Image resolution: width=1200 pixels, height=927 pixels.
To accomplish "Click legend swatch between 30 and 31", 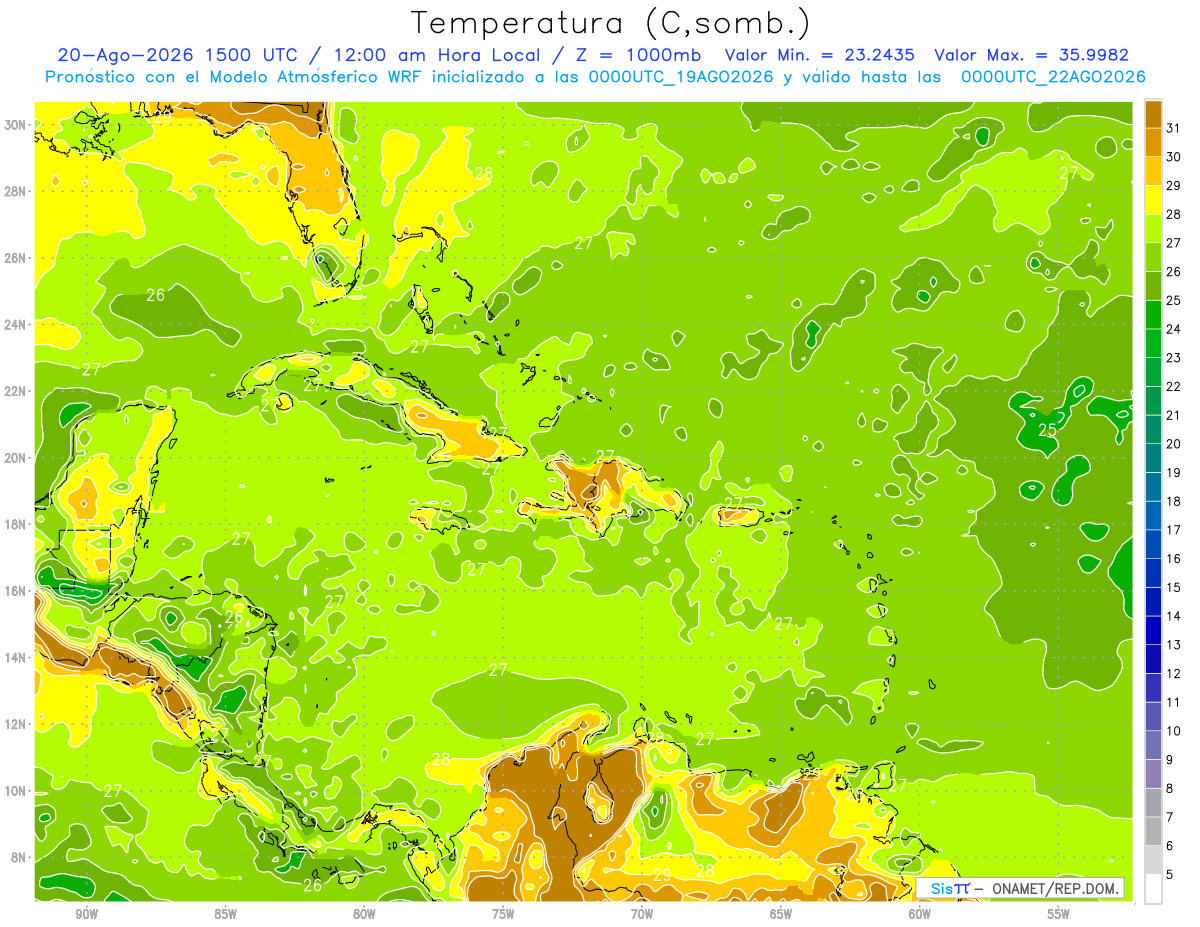I will (x=1153, y=142).
